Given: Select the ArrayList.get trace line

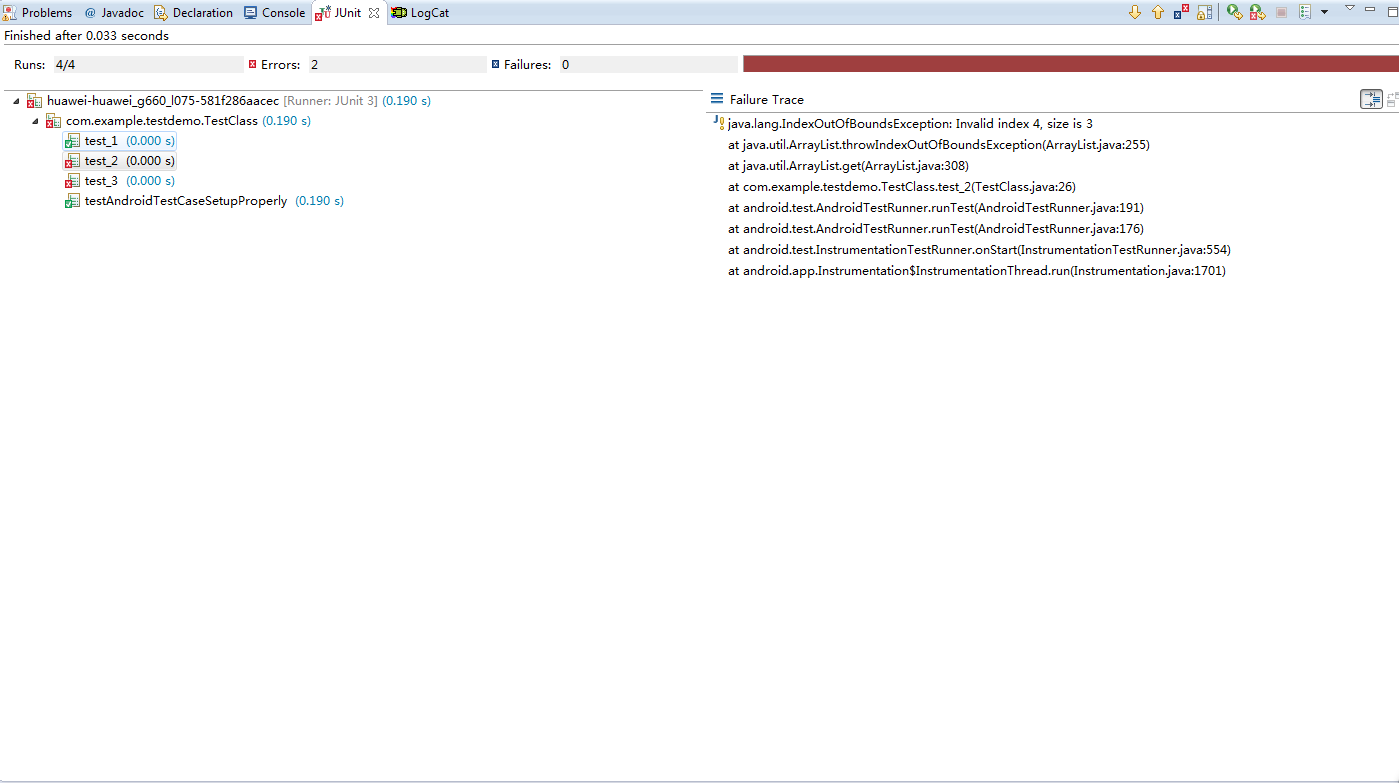Looking at the screenshot, I should (848, 166).
